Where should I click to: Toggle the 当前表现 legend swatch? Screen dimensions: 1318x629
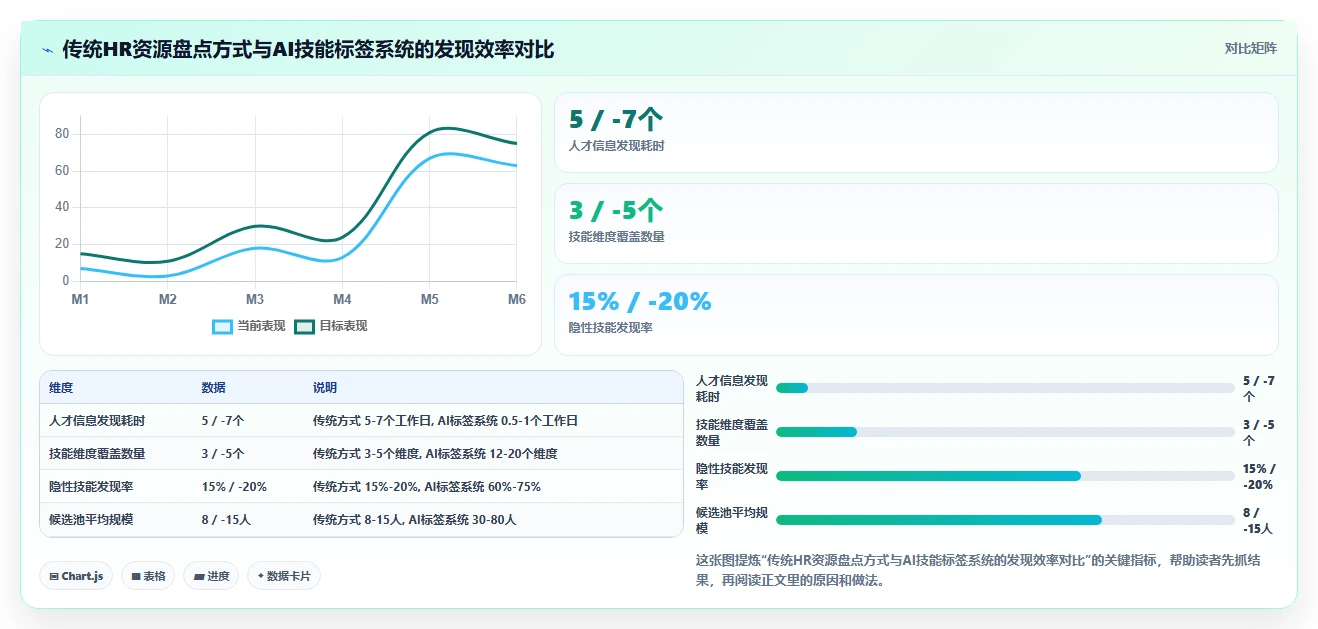point(222,326)
